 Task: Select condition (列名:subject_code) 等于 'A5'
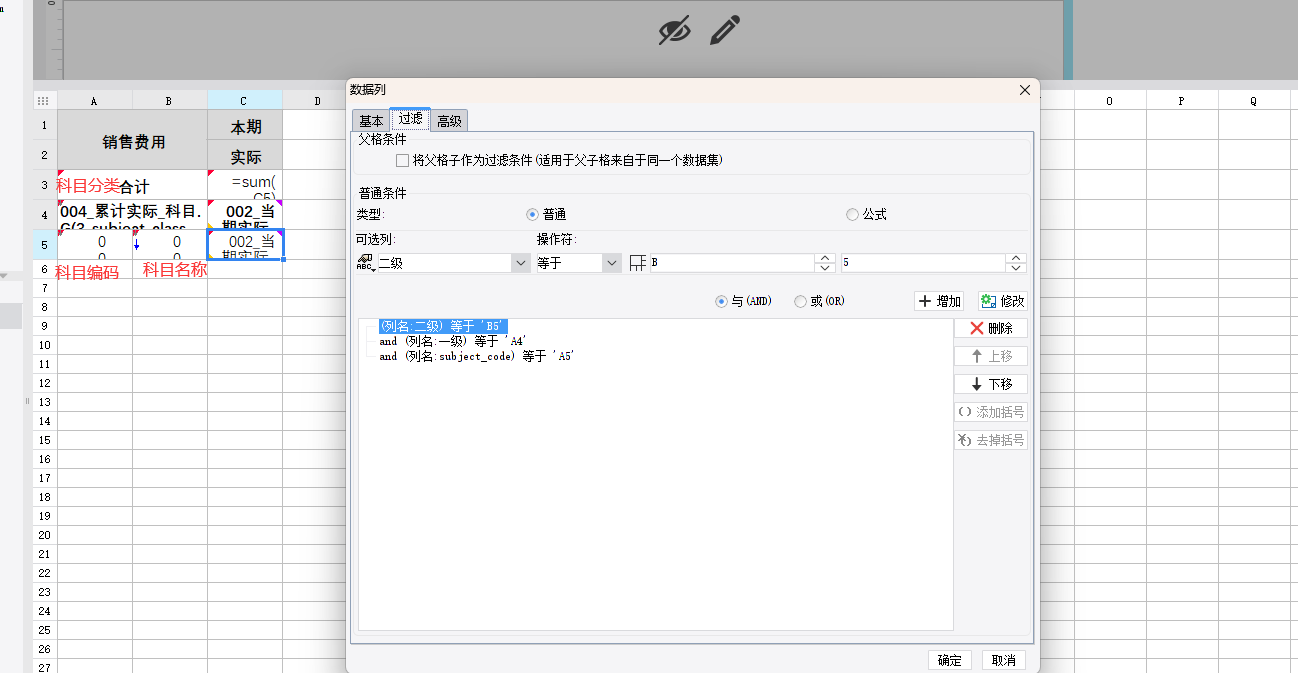pyautogui.click(x=477, y=356)
